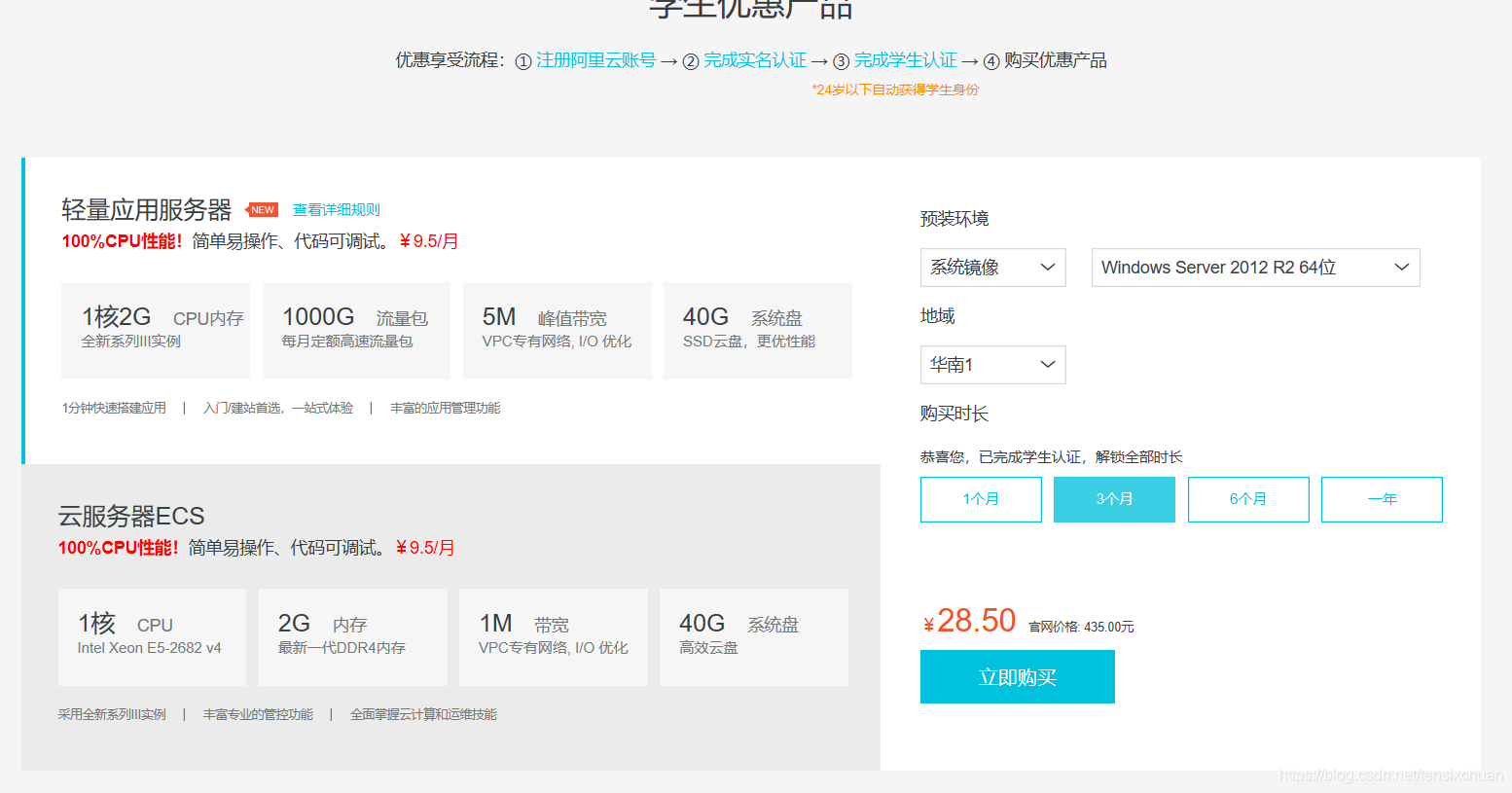Expand the Windows Server 2012 R2 64位 dropdown
Viewport: 1512px width, 793px height.
1256,268
